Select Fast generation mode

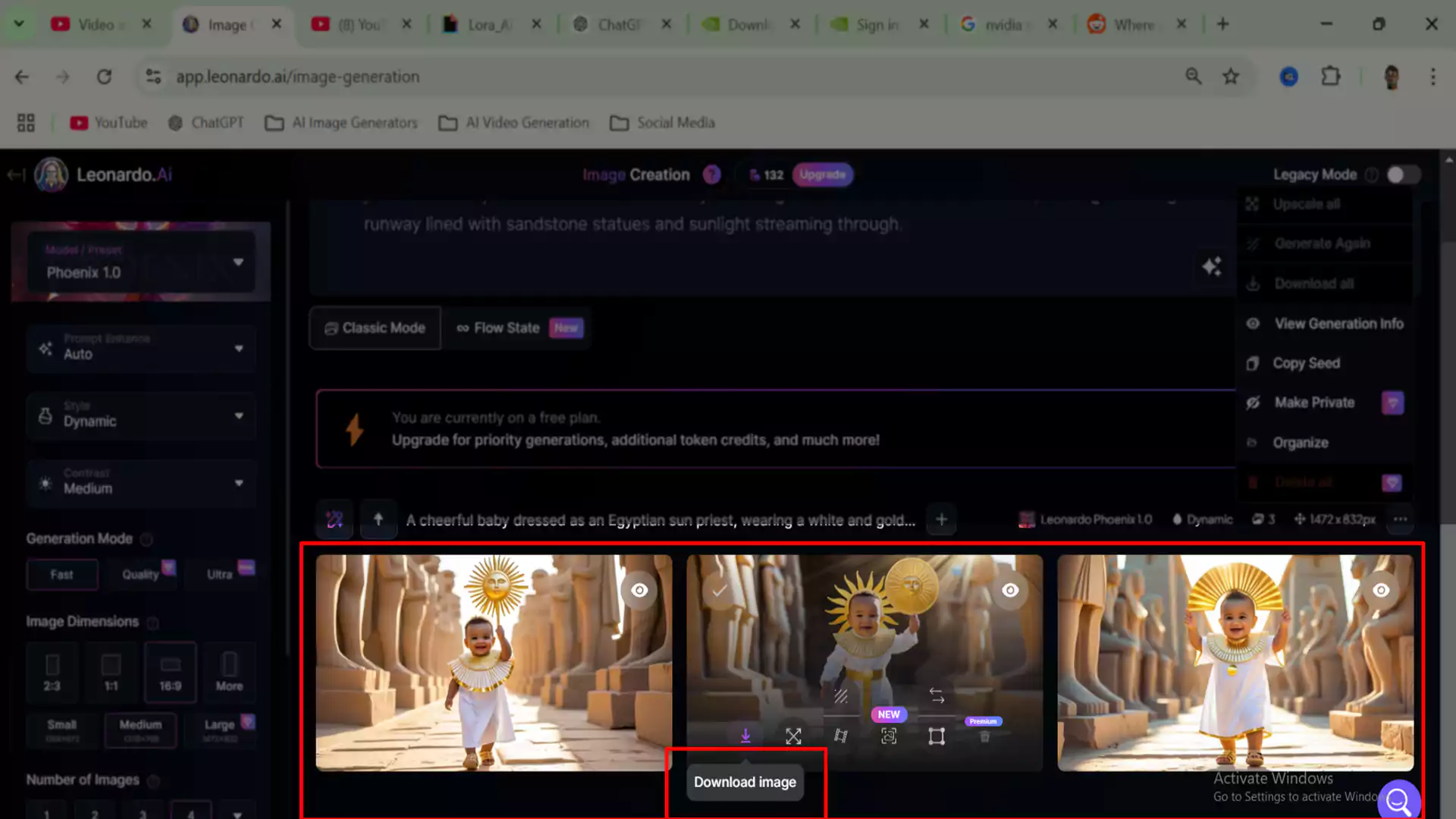coord(62,575)
